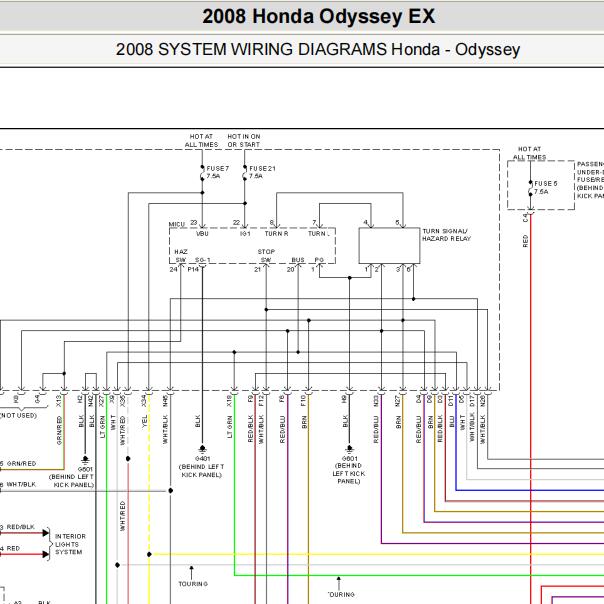Viewport: 604px width, 604px height.
Task: Click the HAZ SW terminal label in MICU
Action: (x=181, y=255)
